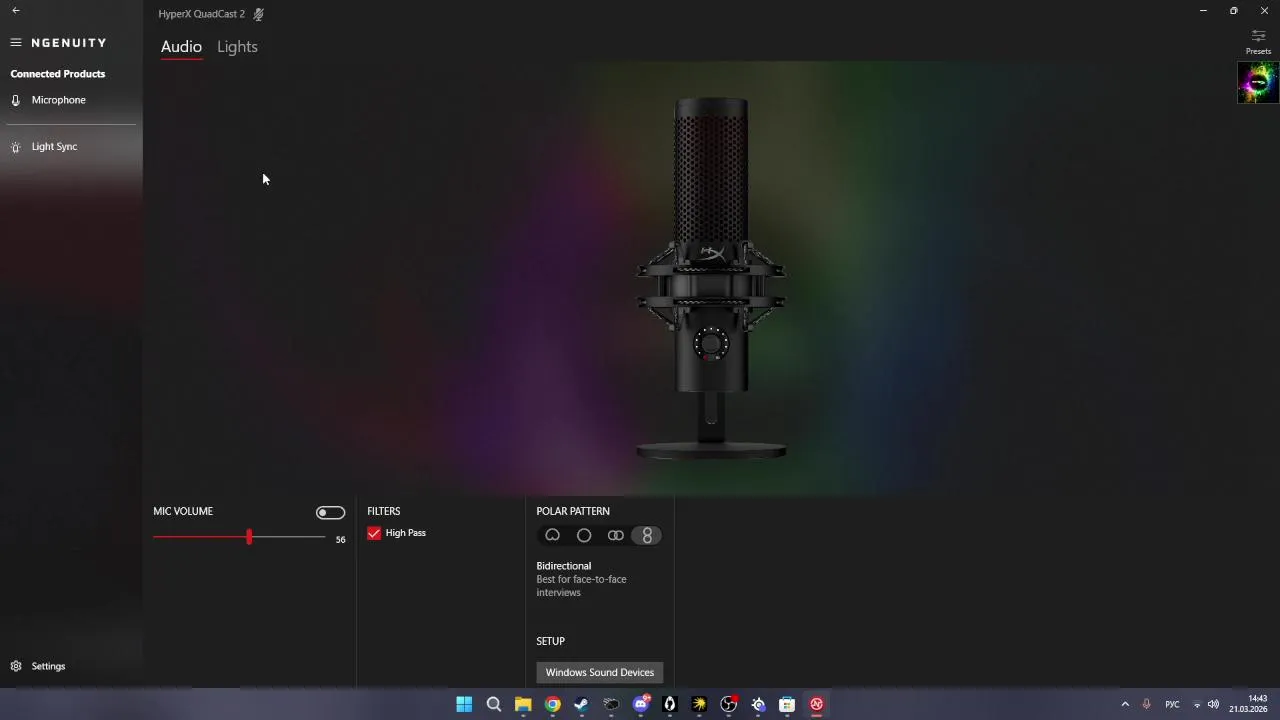Click the Bidirectional description title
The height and width of the screenshot is (720, 1280).
click(564, 566)
